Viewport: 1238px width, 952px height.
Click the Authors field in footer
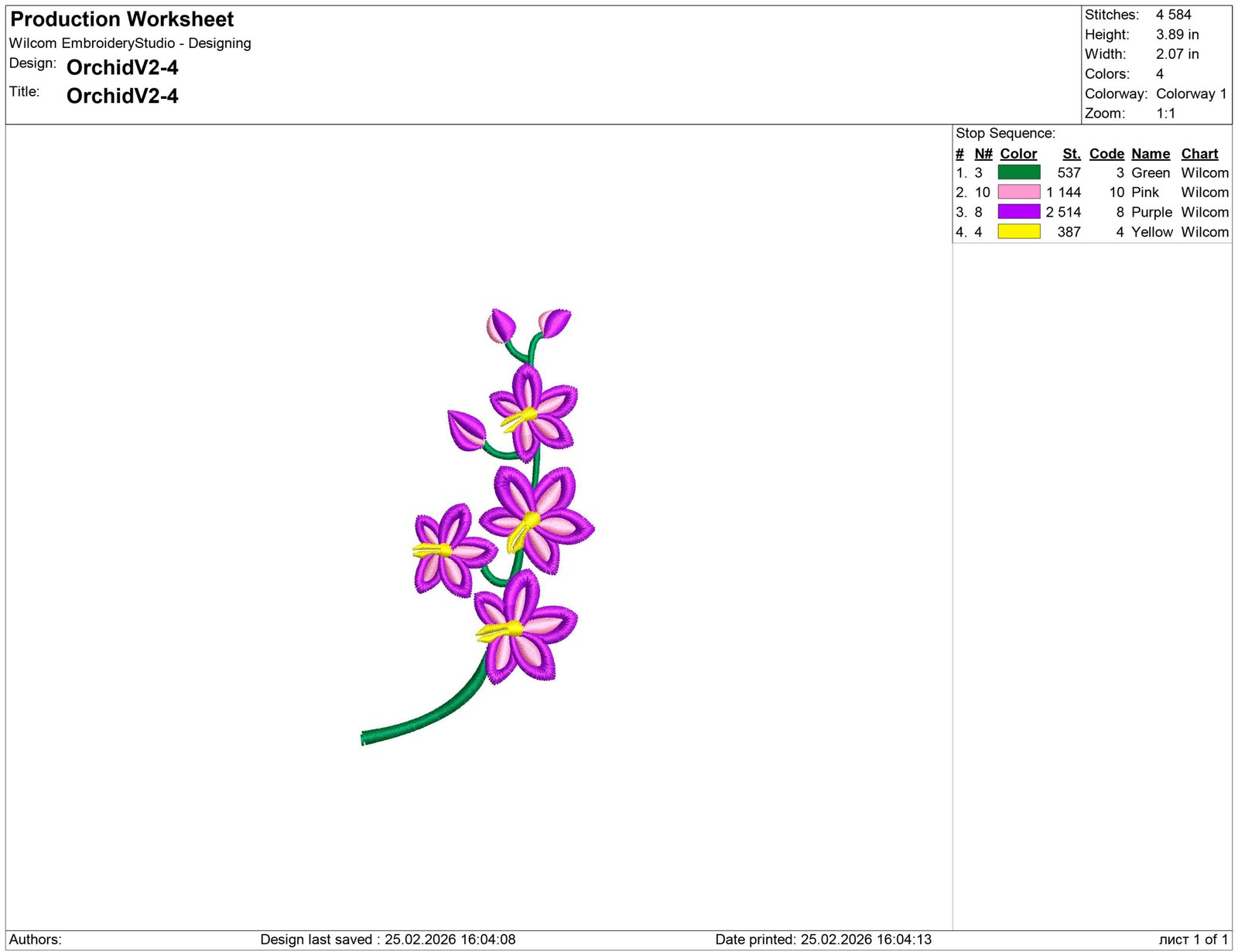coord(36,940)
